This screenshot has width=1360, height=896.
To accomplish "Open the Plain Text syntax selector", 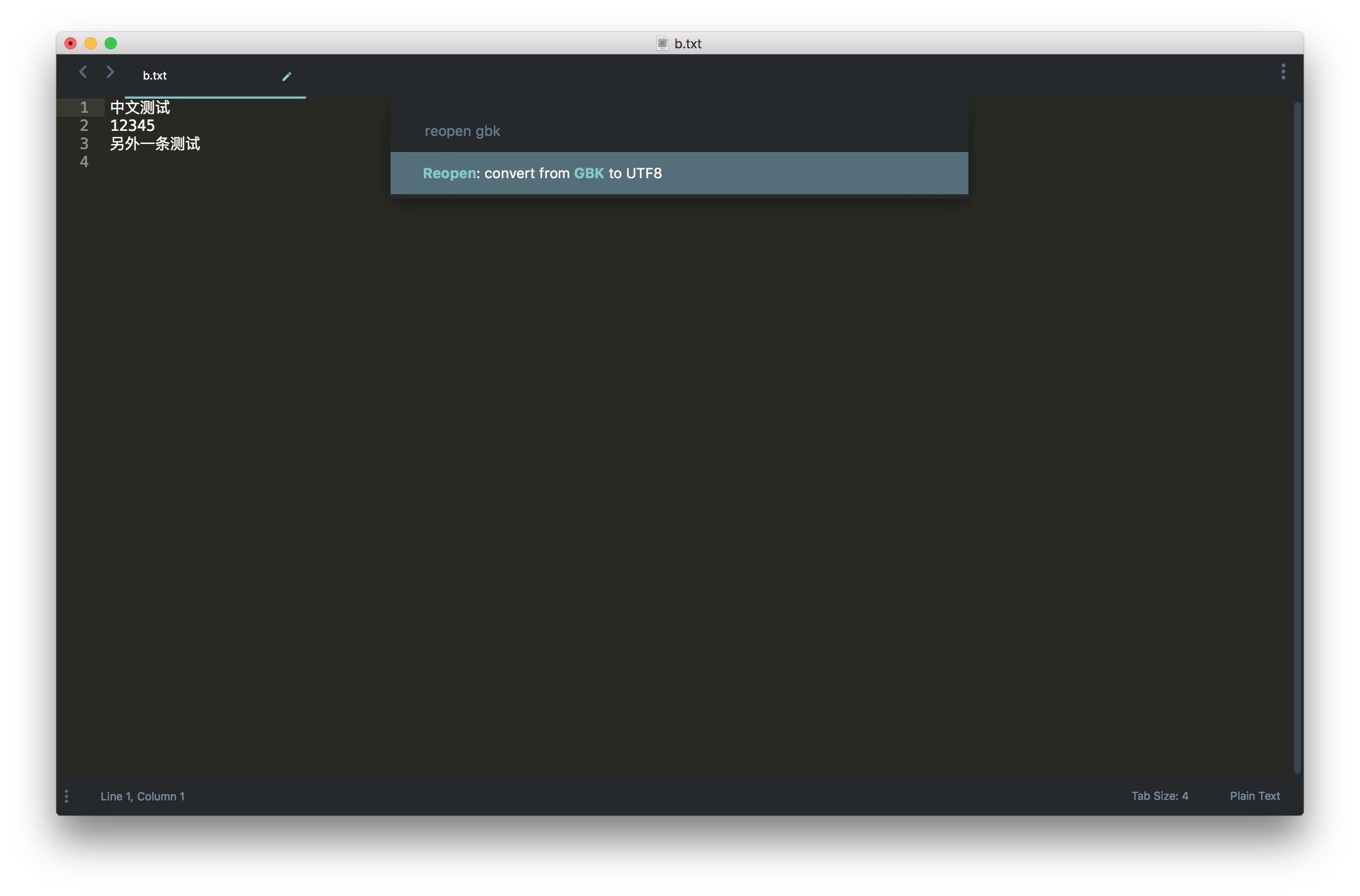I will 1254,796.
